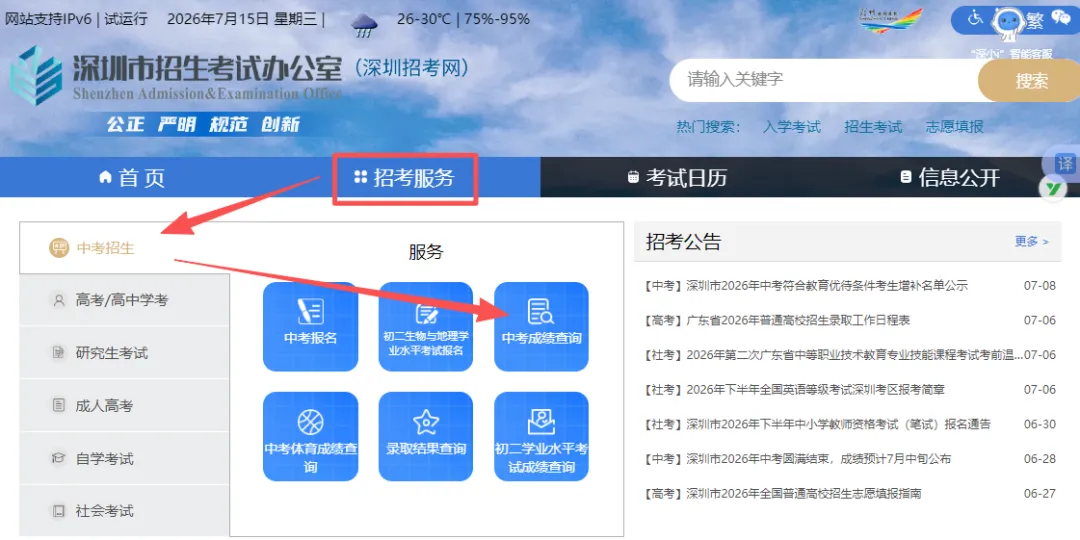Open the 录取结果查询 service tile
Screen dimensions: 1080x540
[x=426, y=437]
